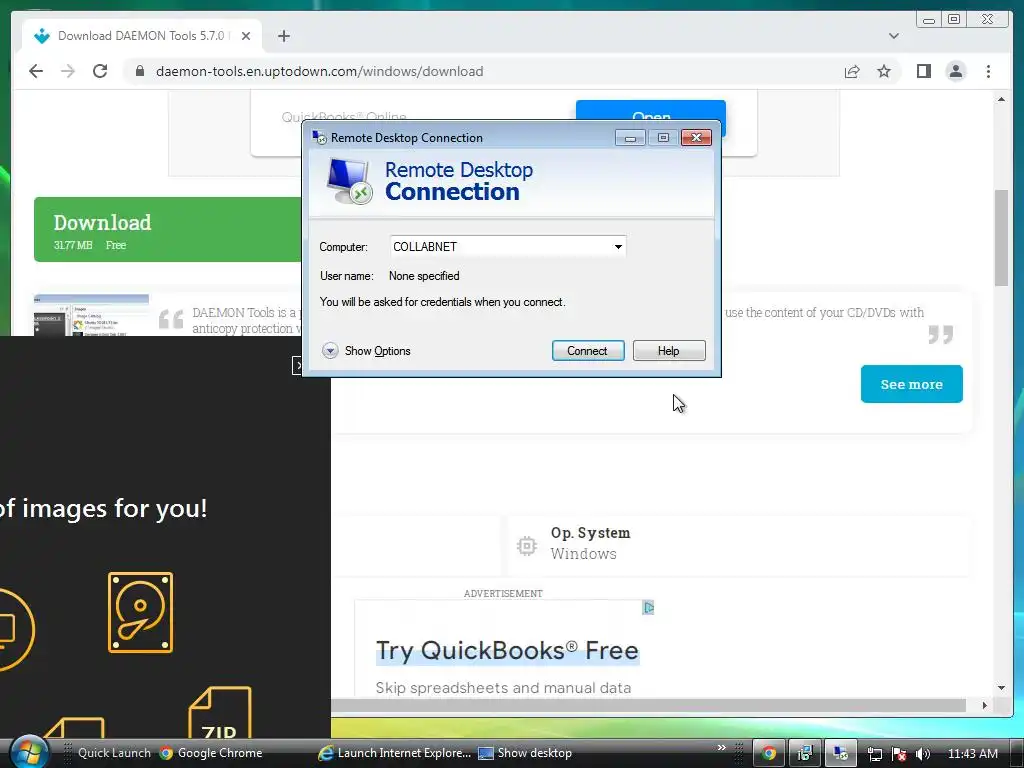Click the network tray icon
Viewport: 1024px width, 768px height.
click(875, 754)
